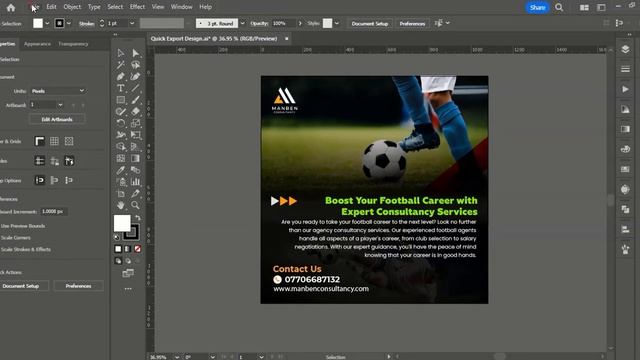Select the Zoom tool
This screenshot has width=640, height=360.
pos(136,205)
